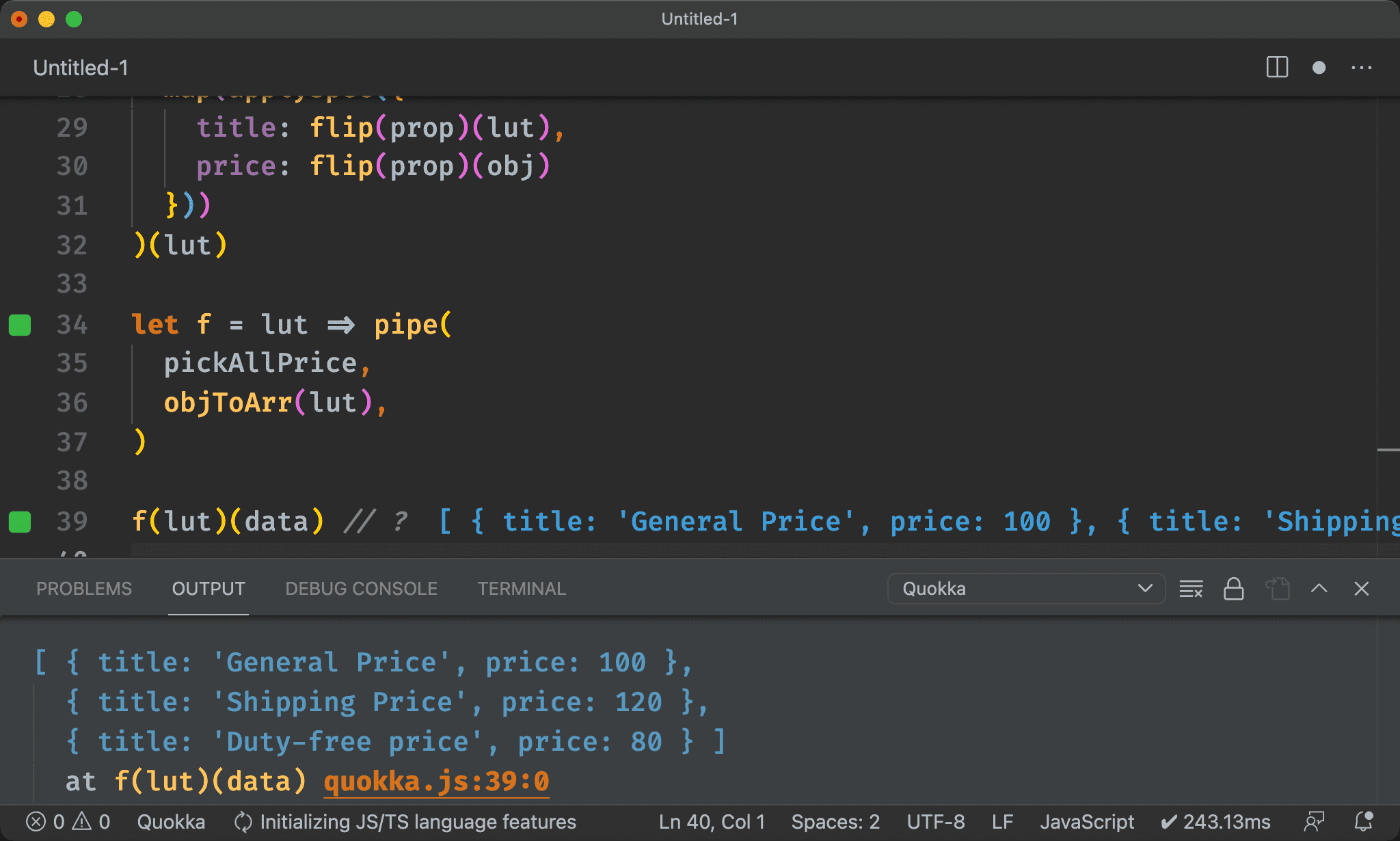Viewport: 1400px width, 841px height.
Task: Switch to the PROBLEMS tab
Action: (x=84, y=589)
